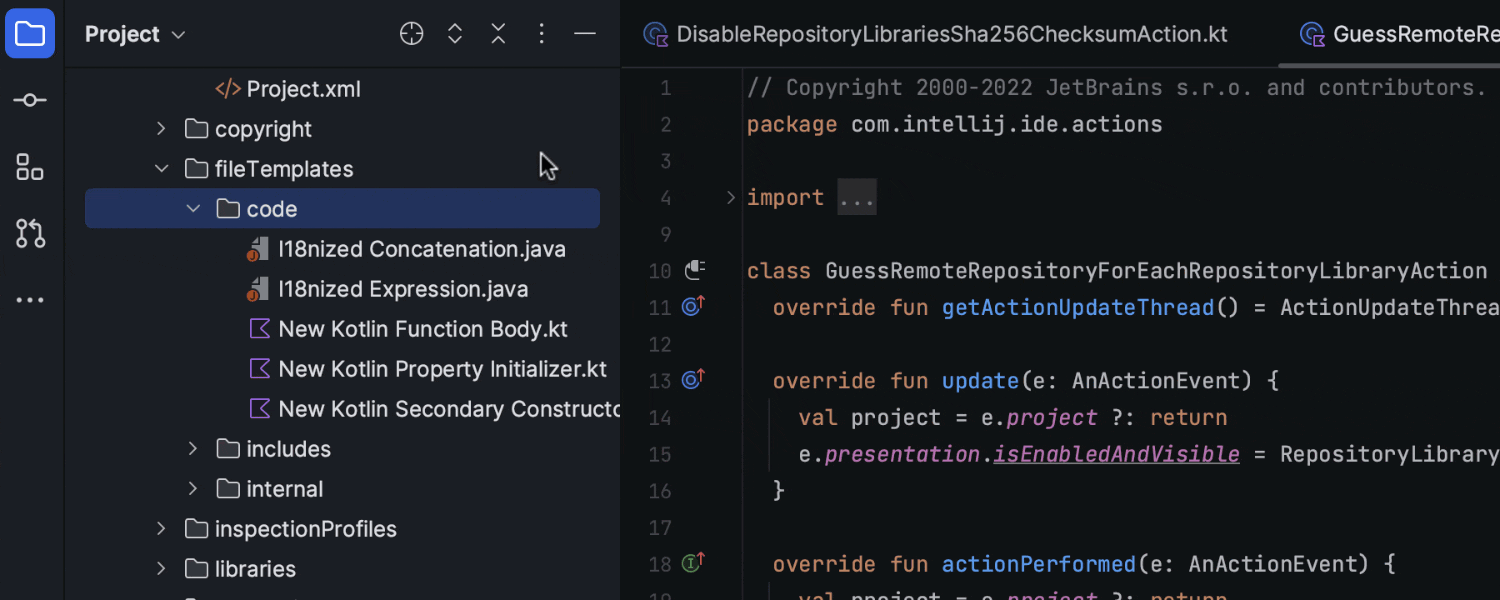Show more tool windows via ellipsis icon
Image resolution: width=1500 pixels, height=600 pixels.
coord(30,299)
